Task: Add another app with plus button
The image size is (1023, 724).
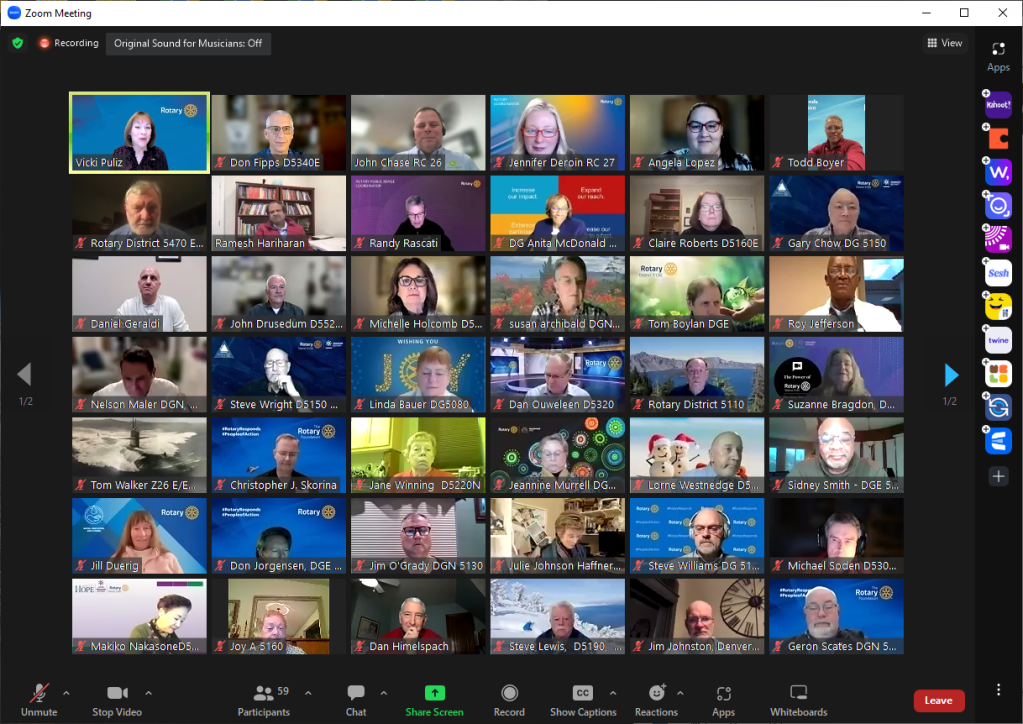Action: pyautogui.click(x=998, y=476)
